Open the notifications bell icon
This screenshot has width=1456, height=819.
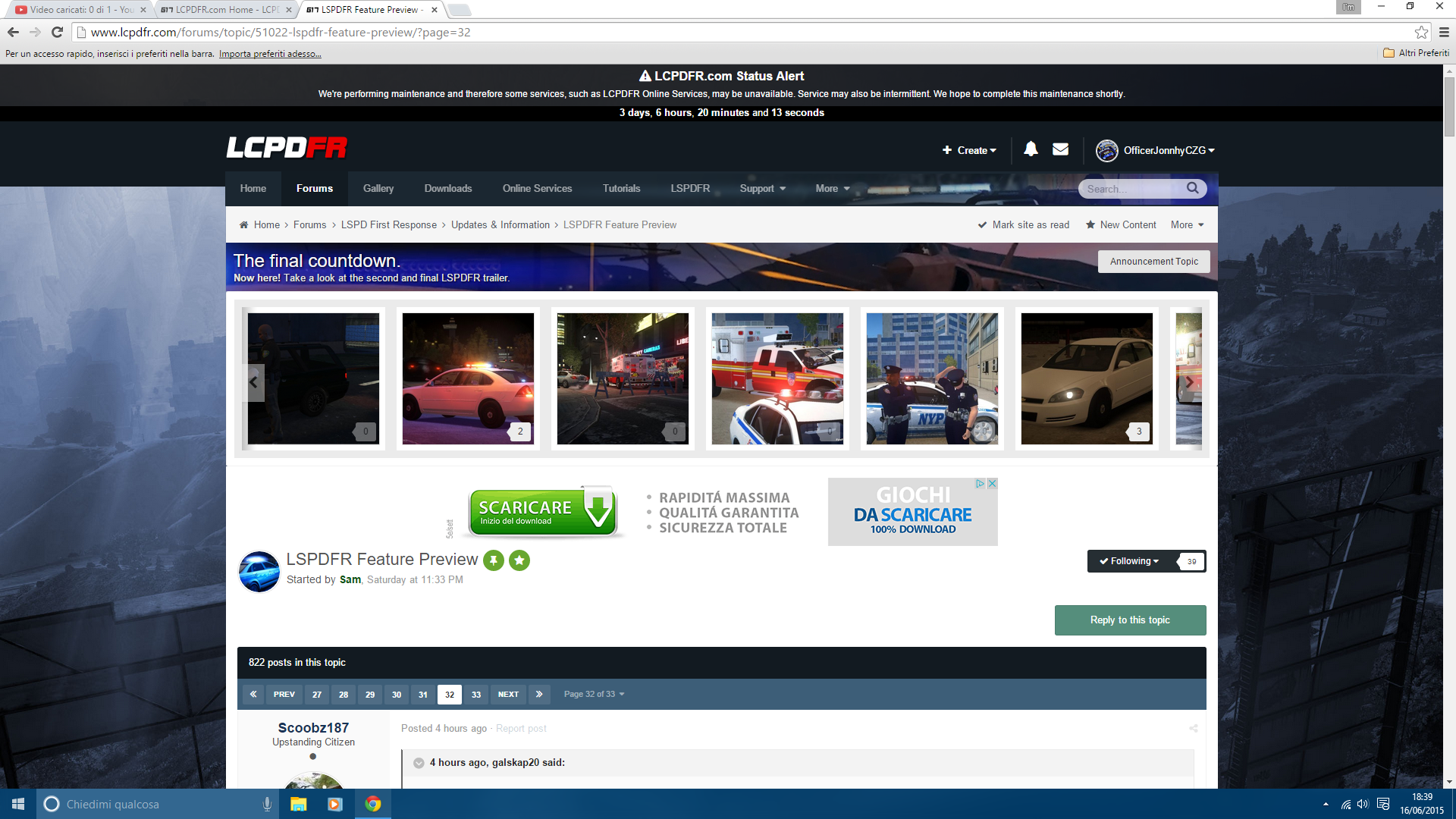[x=1031, y=149]
